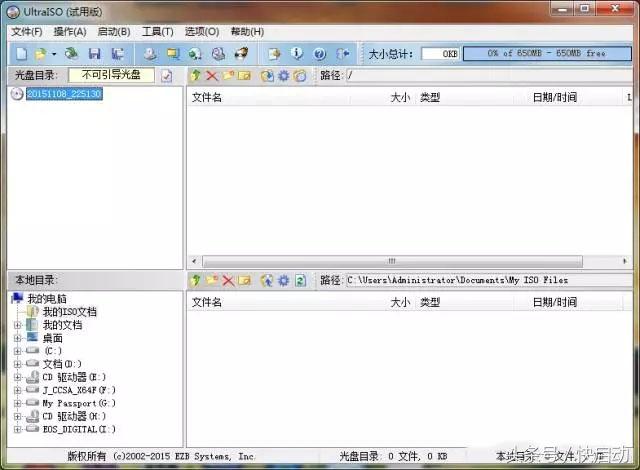Click the New file toolbar icon

[x=22, y=53]
